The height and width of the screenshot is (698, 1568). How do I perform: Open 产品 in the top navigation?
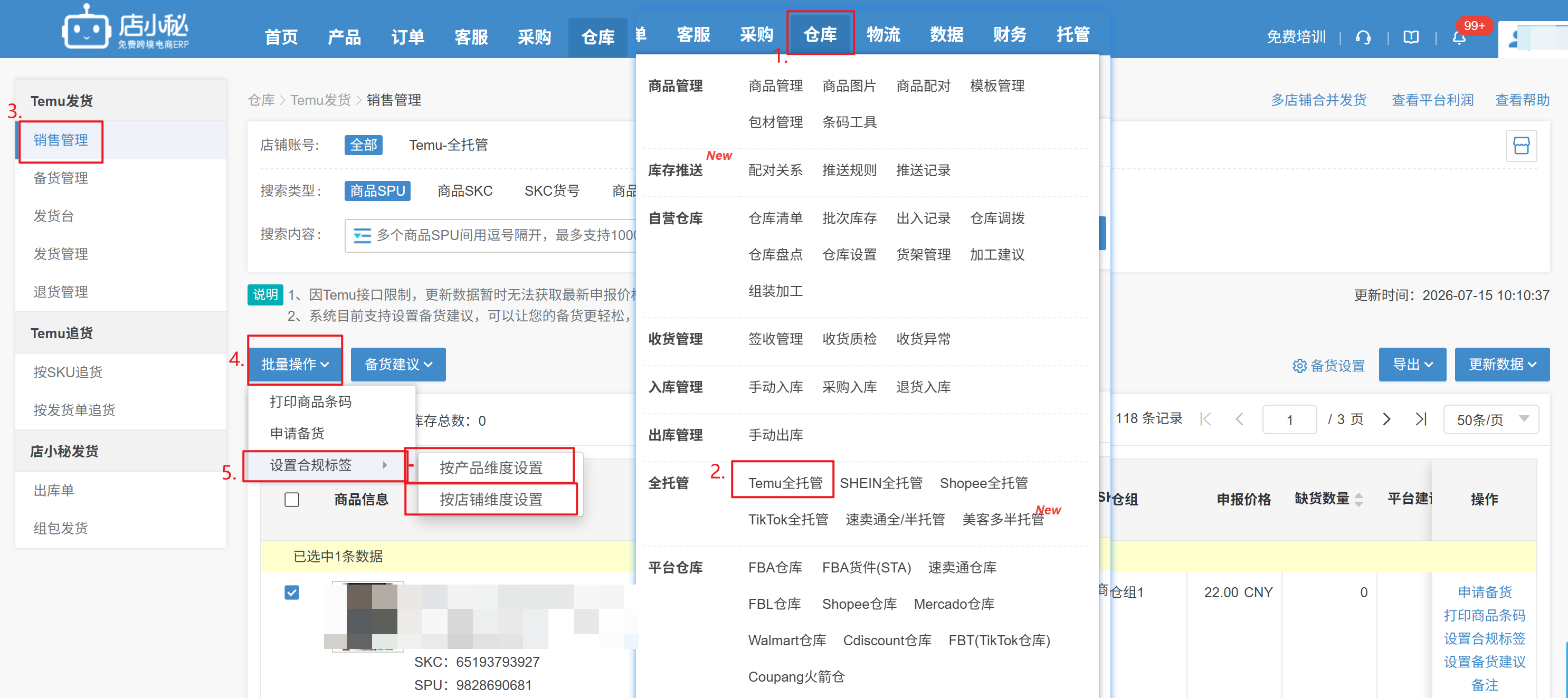344,37
